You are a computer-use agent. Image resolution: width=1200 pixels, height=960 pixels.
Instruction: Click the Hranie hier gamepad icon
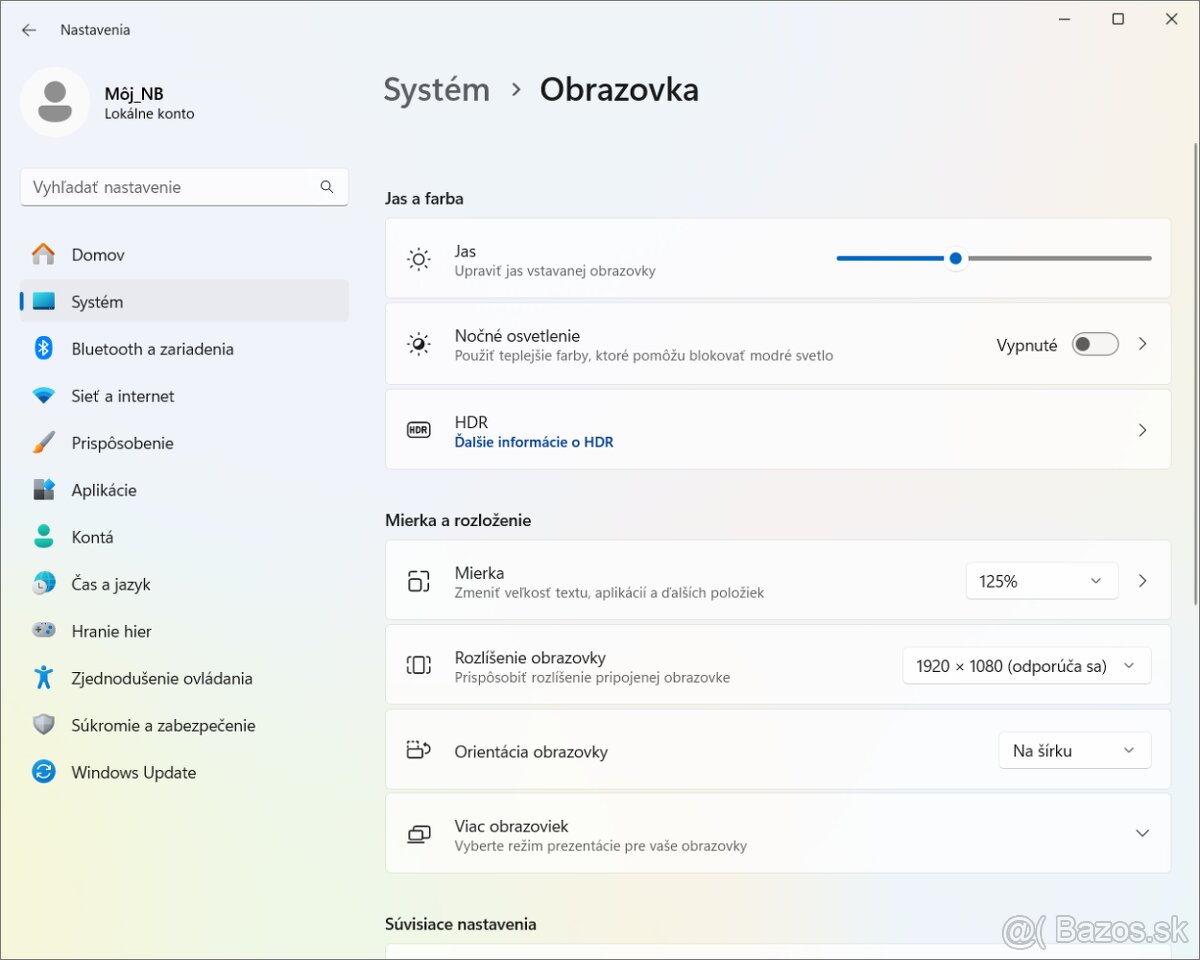43,631
